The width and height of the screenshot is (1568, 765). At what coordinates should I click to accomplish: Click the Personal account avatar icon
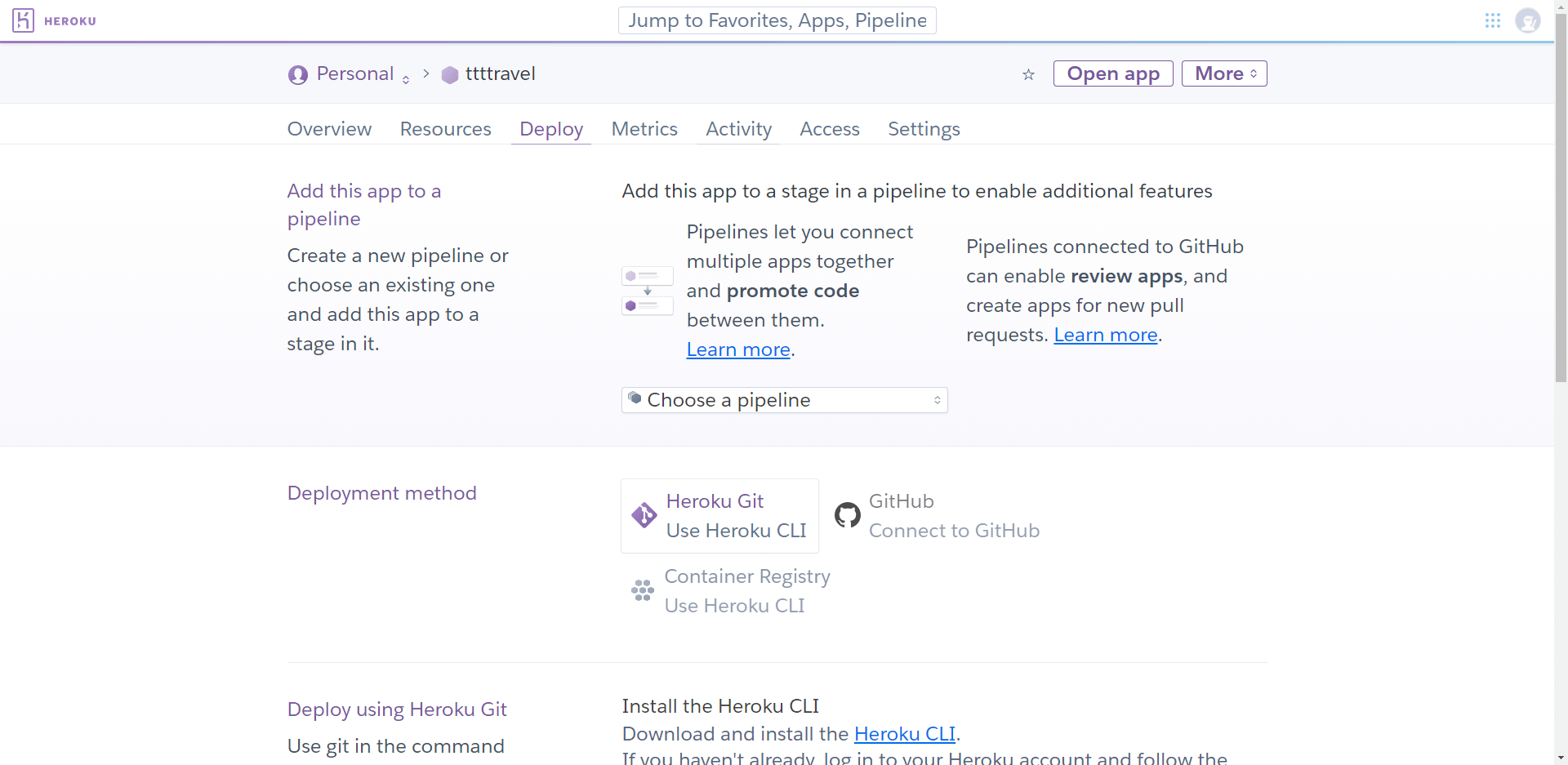(x=298, y=74)
